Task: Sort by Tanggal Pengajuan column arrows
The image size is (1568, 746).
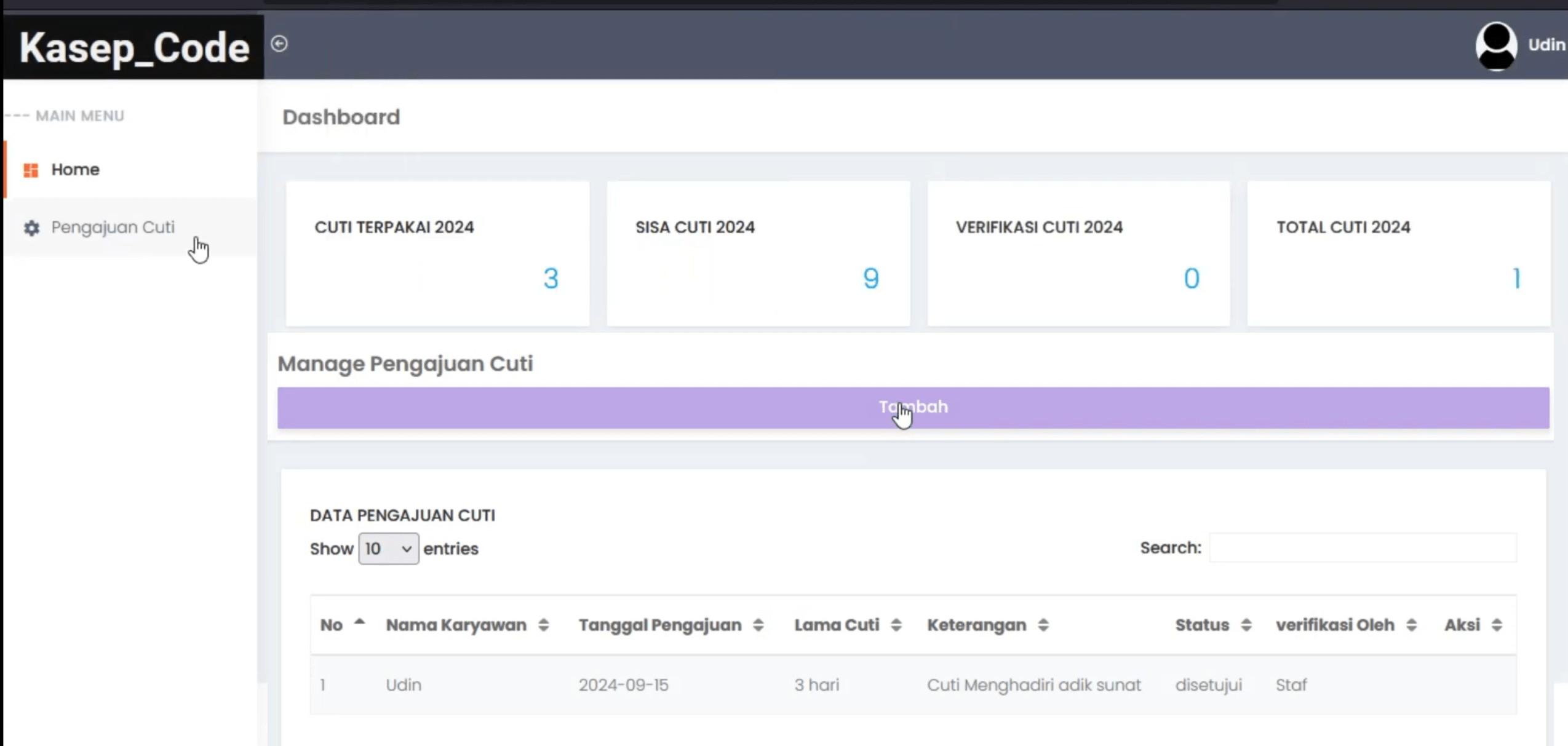Action: tap(758, 625)
